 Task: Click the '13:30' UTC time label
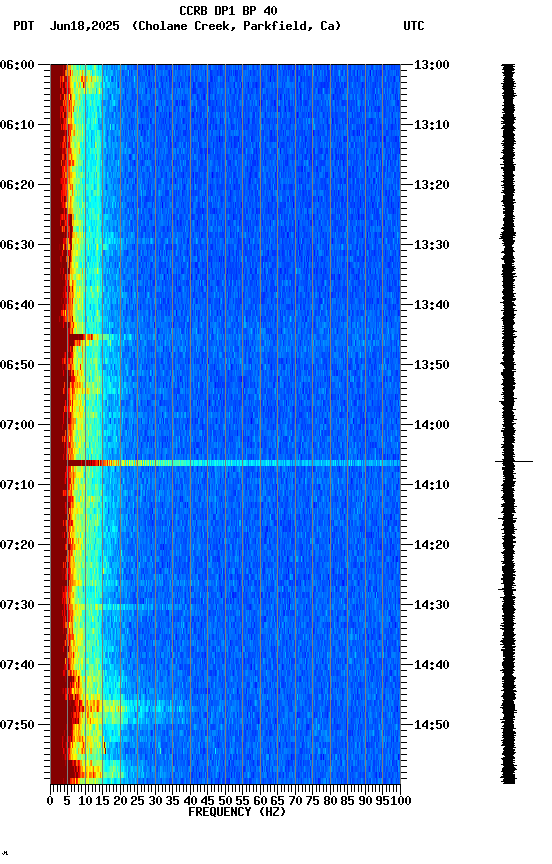coord(432,245)
